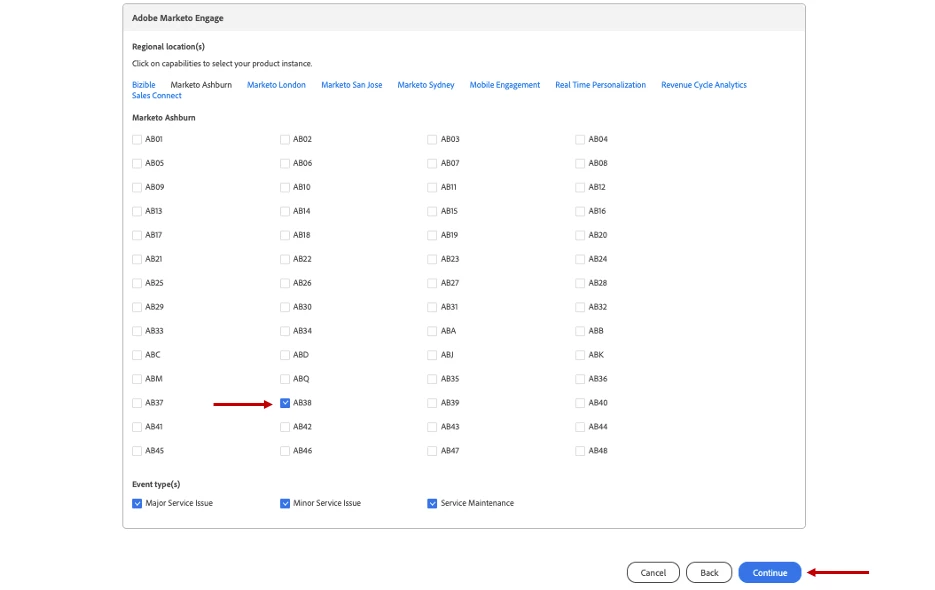The height and width of the screenshot is (590, 935).
Task: Select the AB02 checkbox
Action: tap(285, 140)
